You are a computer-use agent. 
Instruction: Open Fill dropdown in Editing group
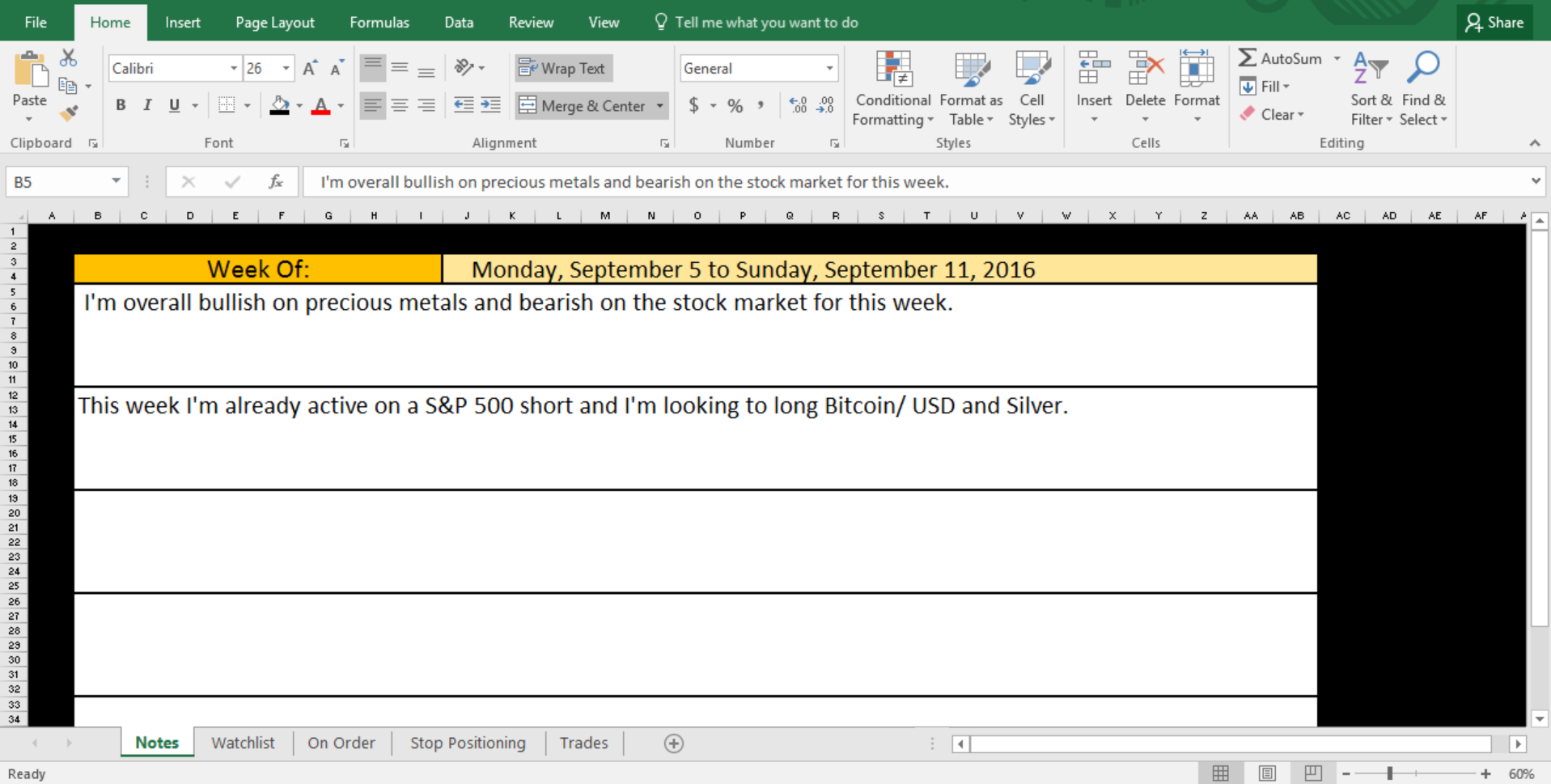pos(1265,87)
